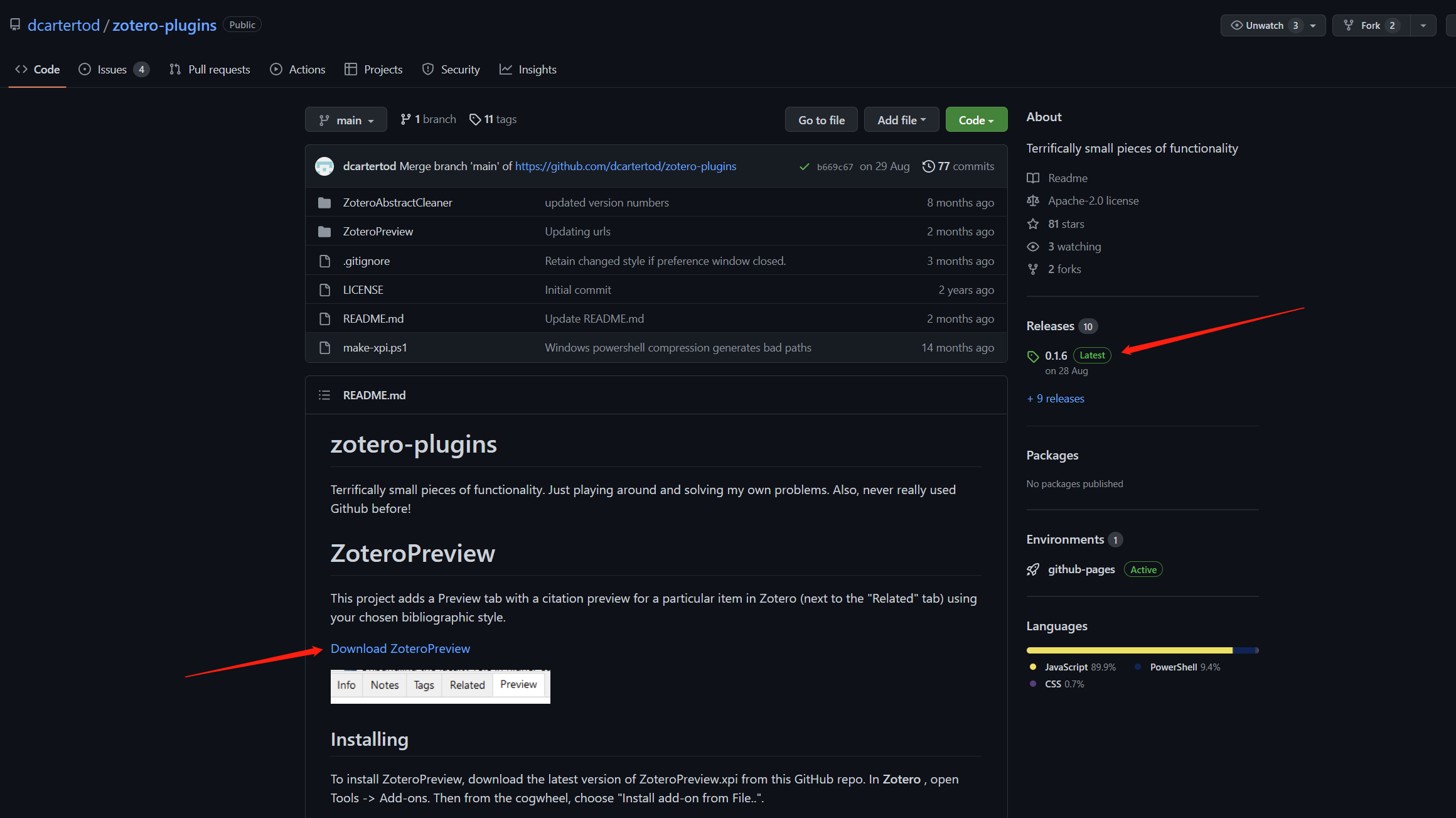The image size is (1456, 818).
Task: Open commit history via the clock icon
Action: click(x=929, y=166)
